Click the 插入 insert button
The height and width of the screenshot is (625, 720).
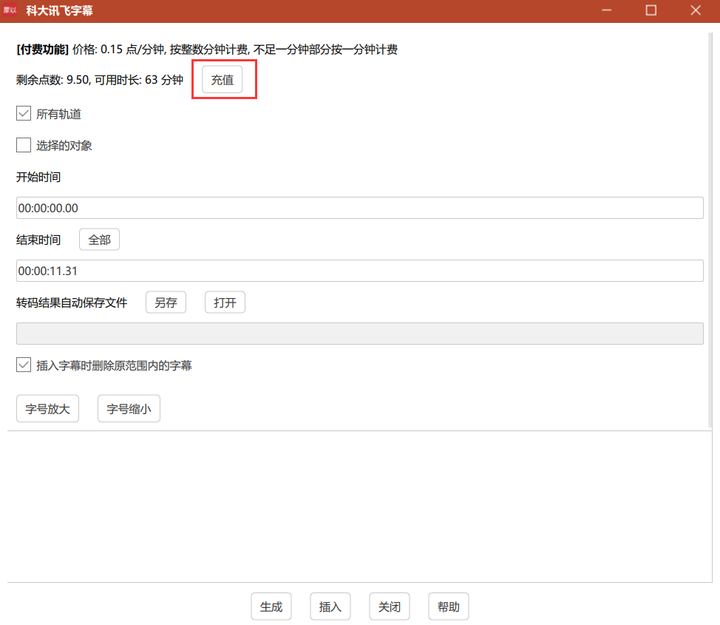click(x=331, y=607)
